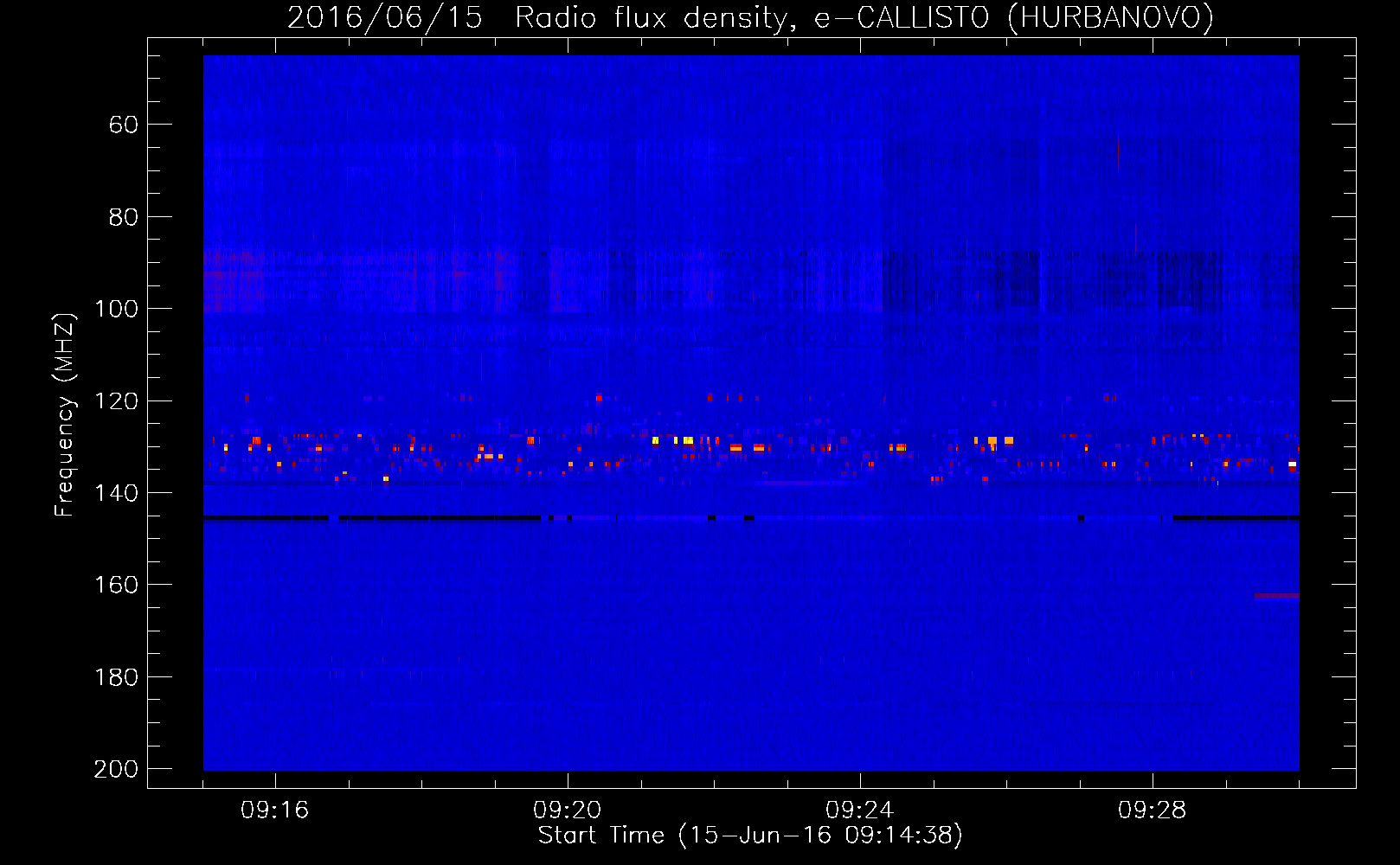Image resolution: width=1400 pixels, height=865 pixels.
Task: Click the frequency tick label "200"
Action: (116, 769)
